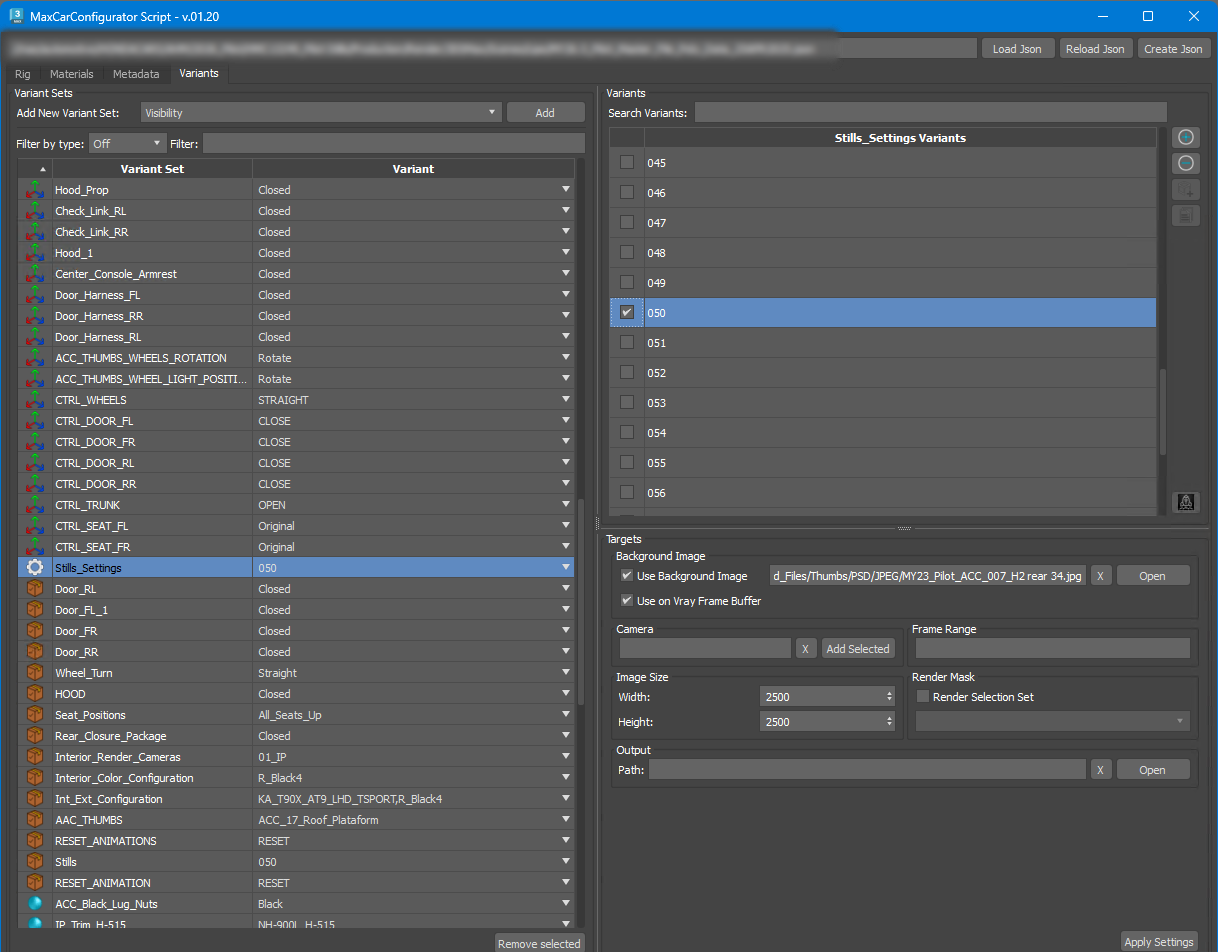This screenshot has height=952, width=1218.
Task: Open the Interior_Color_Configuration variant dropdown
Action: tap(566, 777)
